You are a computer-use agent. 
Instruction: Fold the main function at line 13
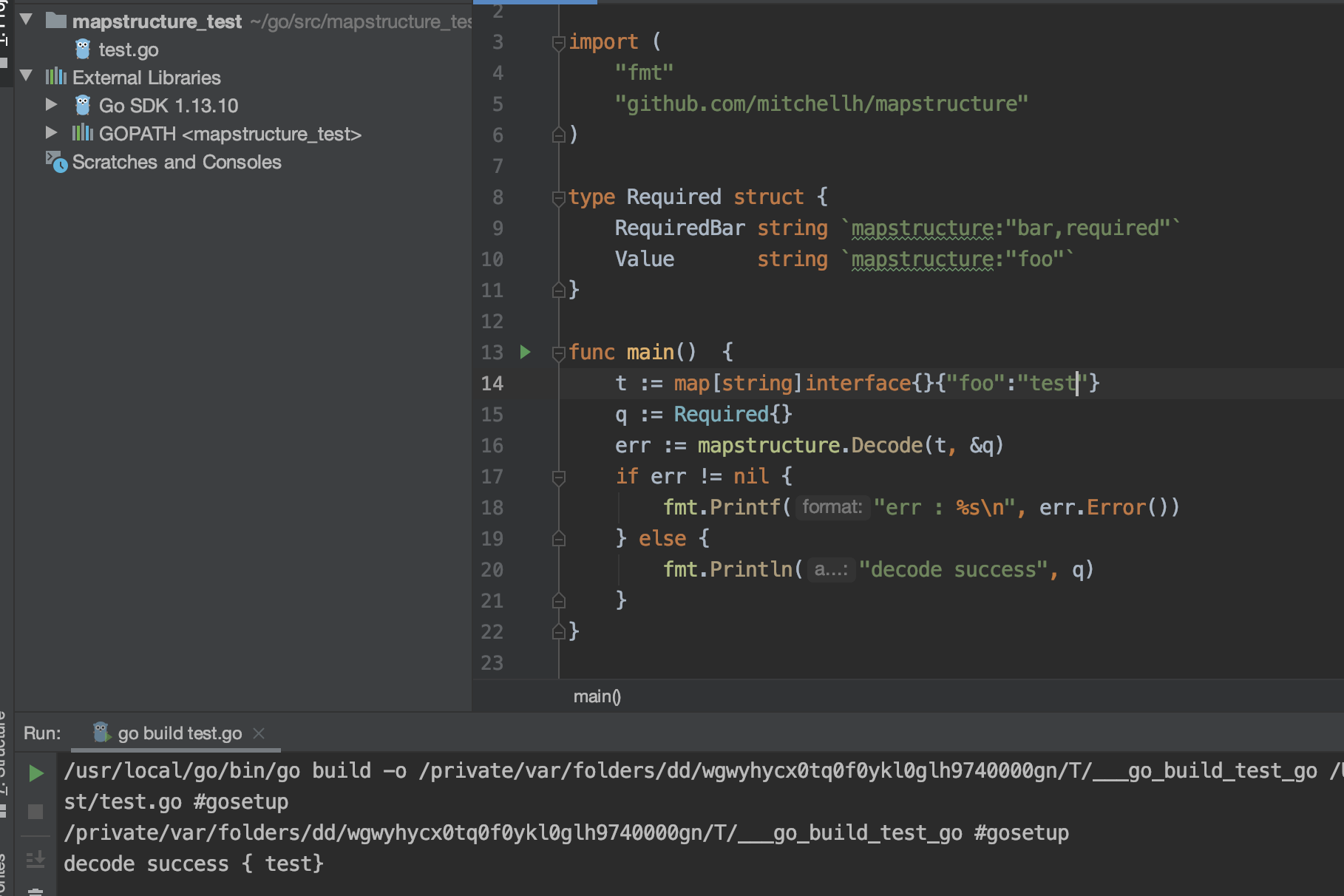pyautogui.click(x=559, y=353)
